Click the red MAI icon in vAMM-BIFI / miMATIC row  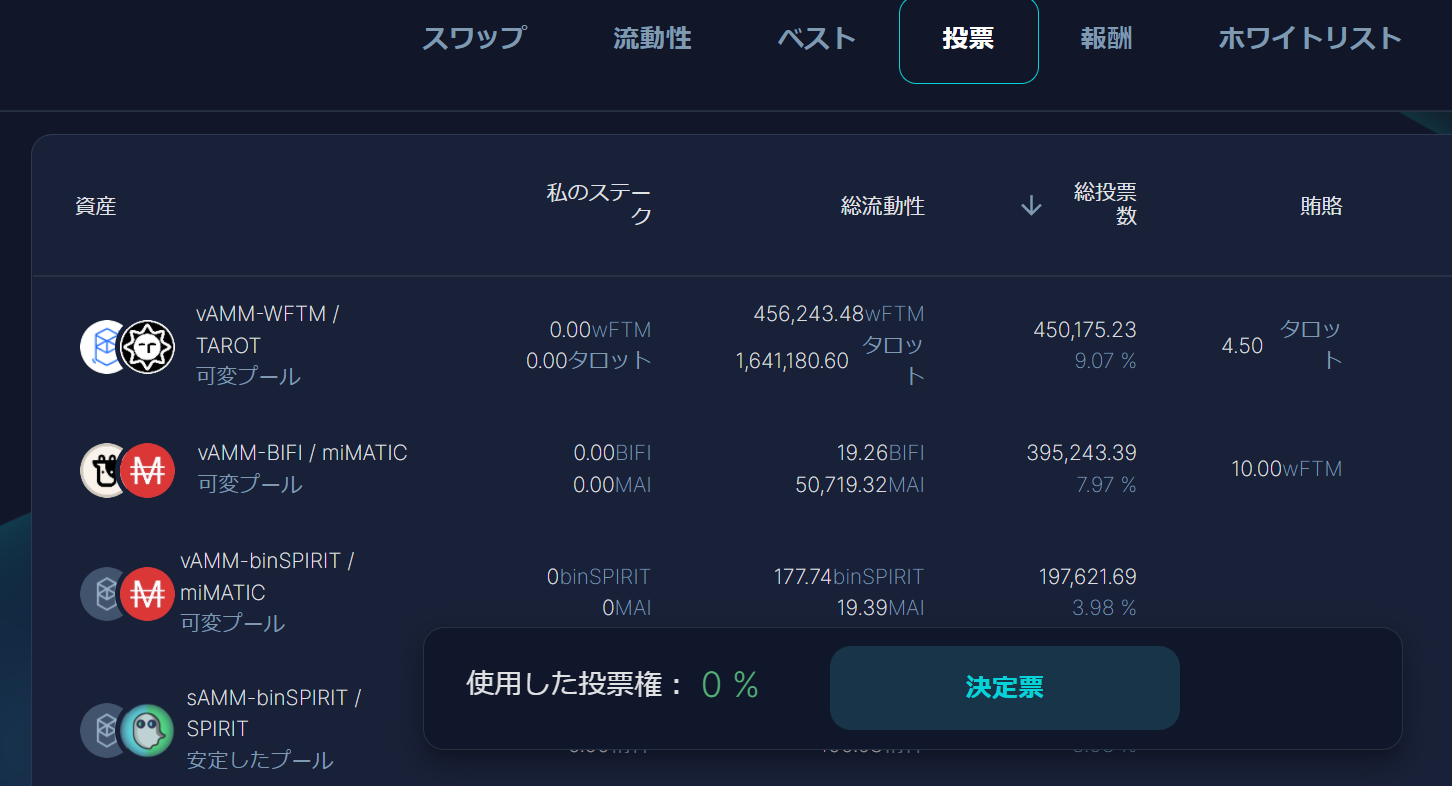pyautogui.click(x=147, y=470)
